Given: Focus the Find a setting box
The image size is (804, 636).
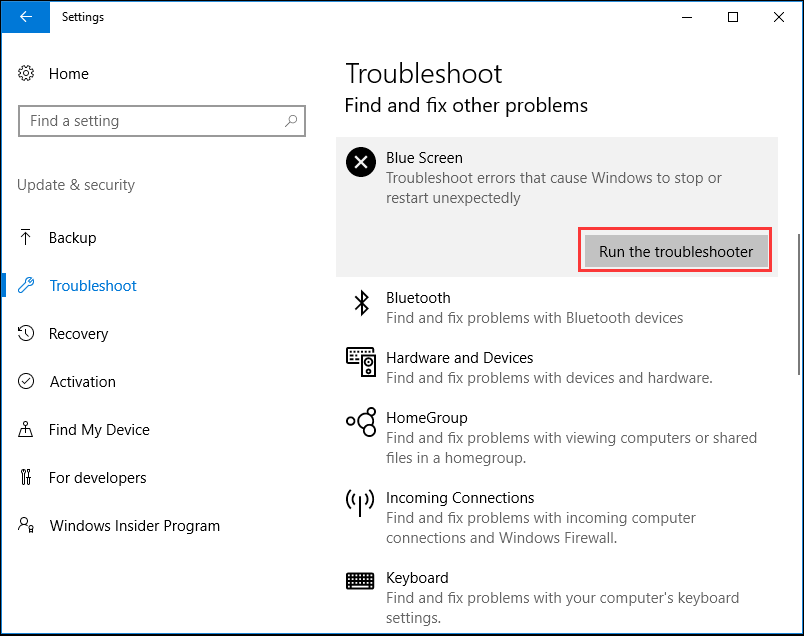Looking at the screenshot, I should [162, 121].
